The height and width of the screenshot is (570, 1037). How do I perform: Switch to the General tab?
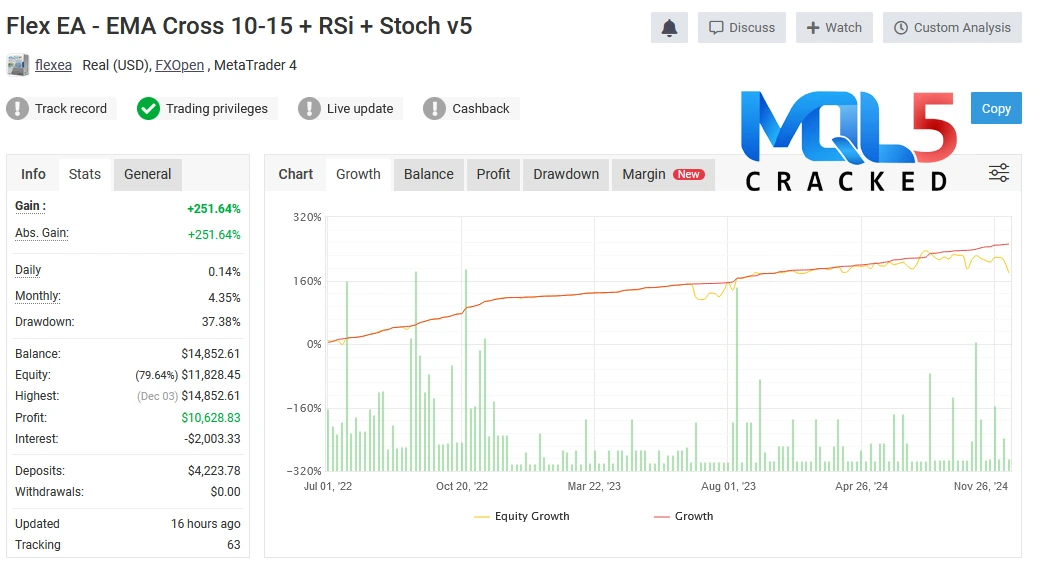coord(147,174)
